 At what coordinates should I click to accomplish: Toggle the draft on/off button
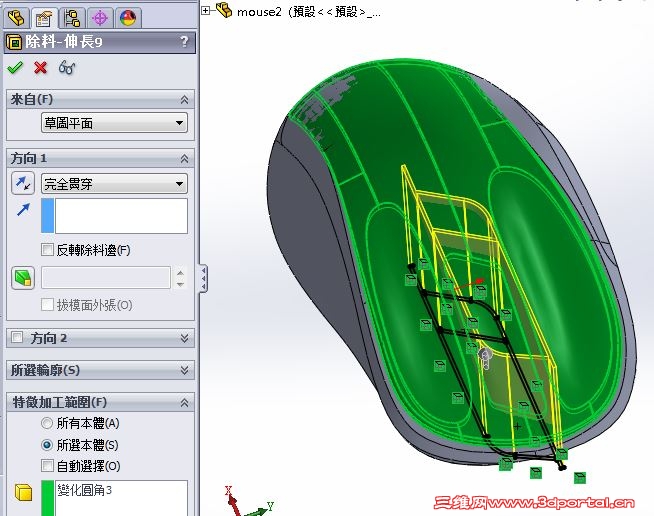tap(23, 278)
